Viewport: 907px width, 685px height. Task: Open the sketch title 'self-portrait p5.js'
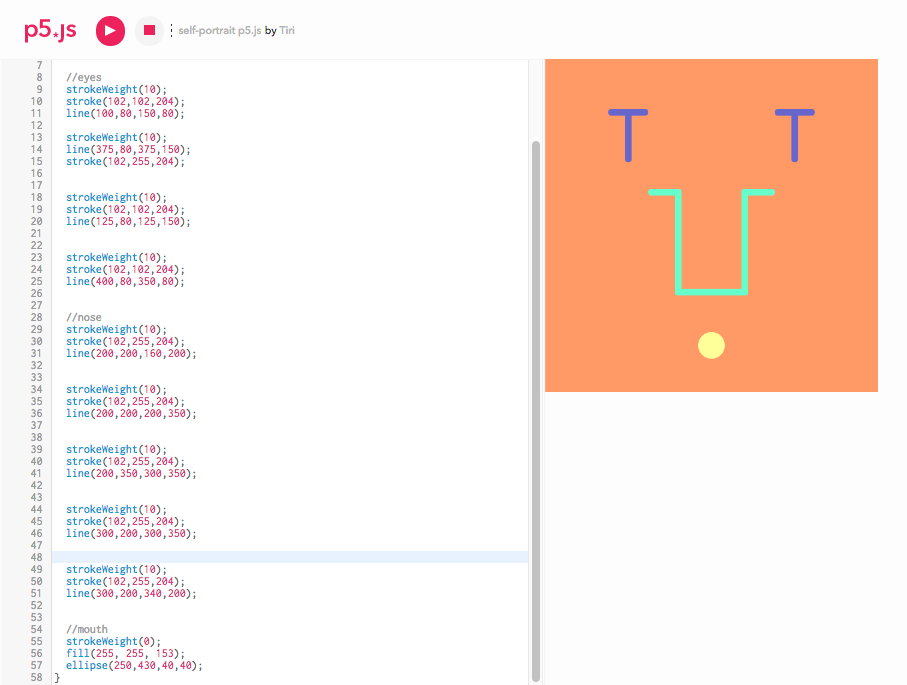coord(219,30)
